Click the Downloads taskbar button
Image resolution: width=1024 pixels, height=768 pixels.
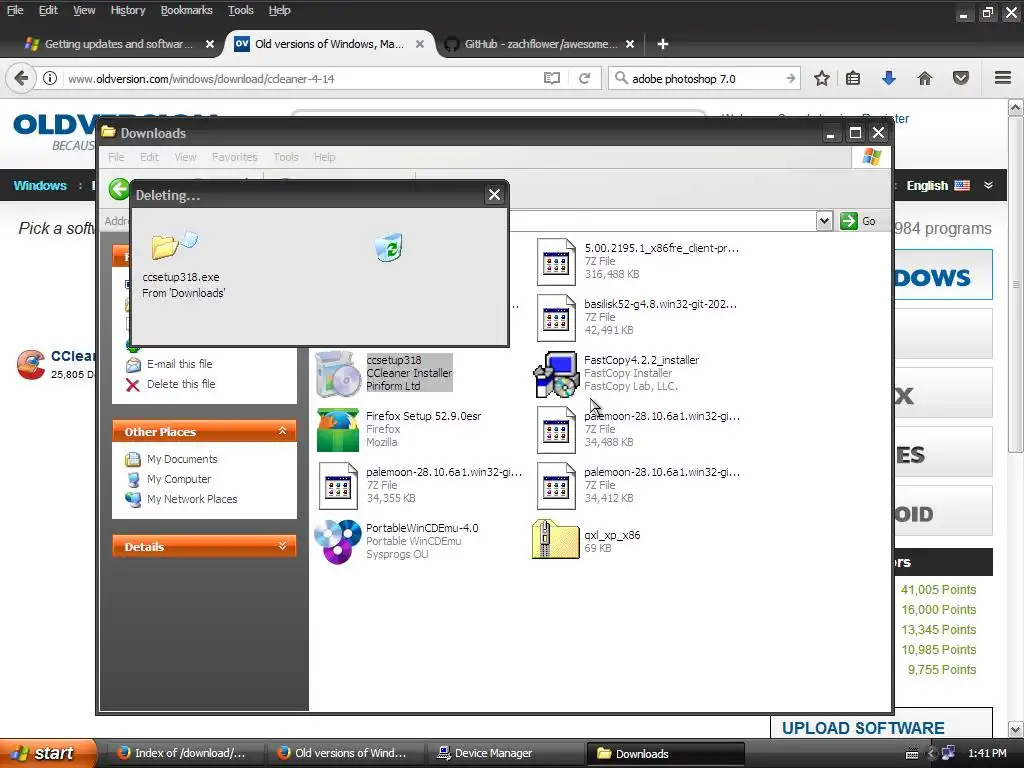(x=665, y=753)
